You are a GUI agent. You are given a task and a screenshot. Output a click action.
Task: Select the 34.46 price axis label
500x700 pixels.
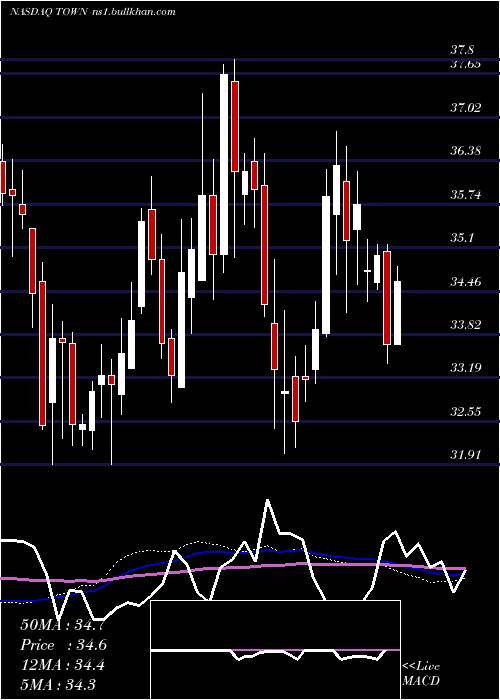tap(466, 282)
